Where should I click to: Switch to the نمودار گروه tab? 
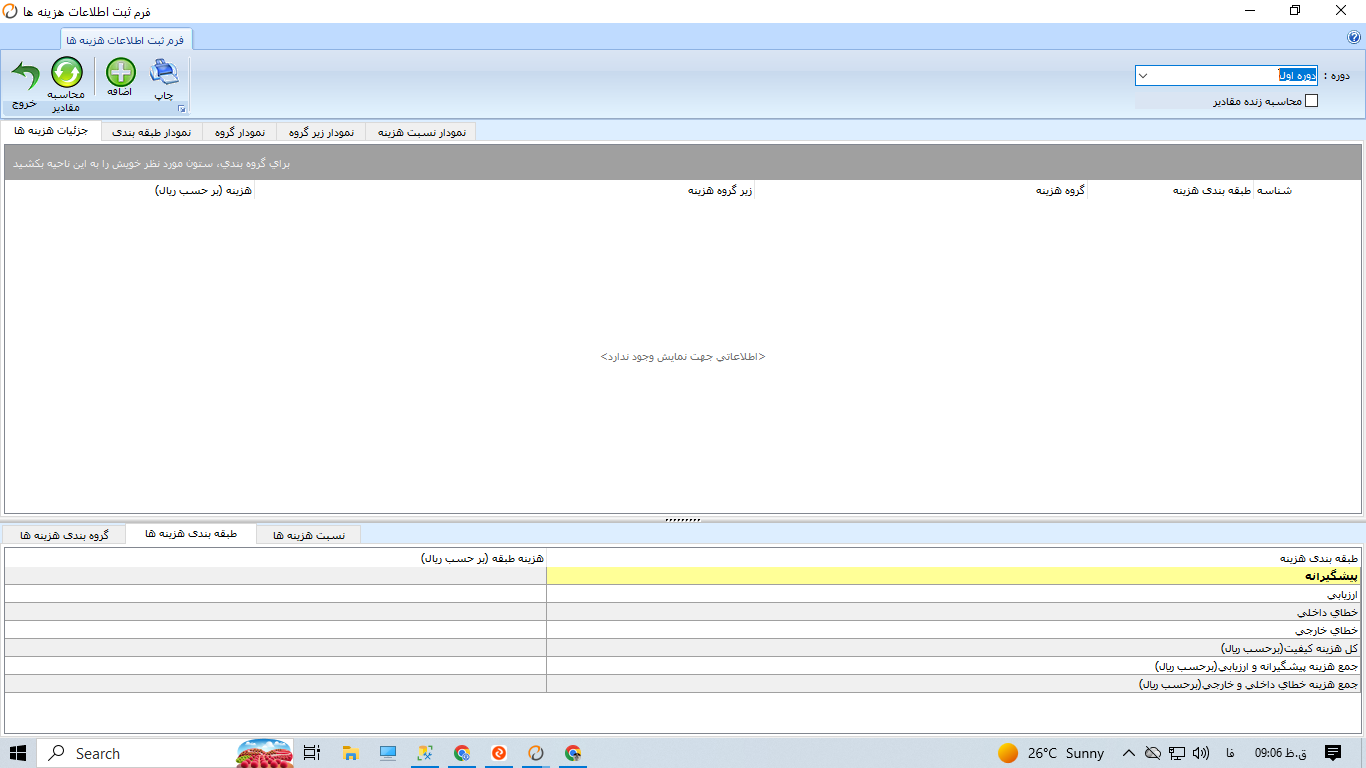click(239, 132)
